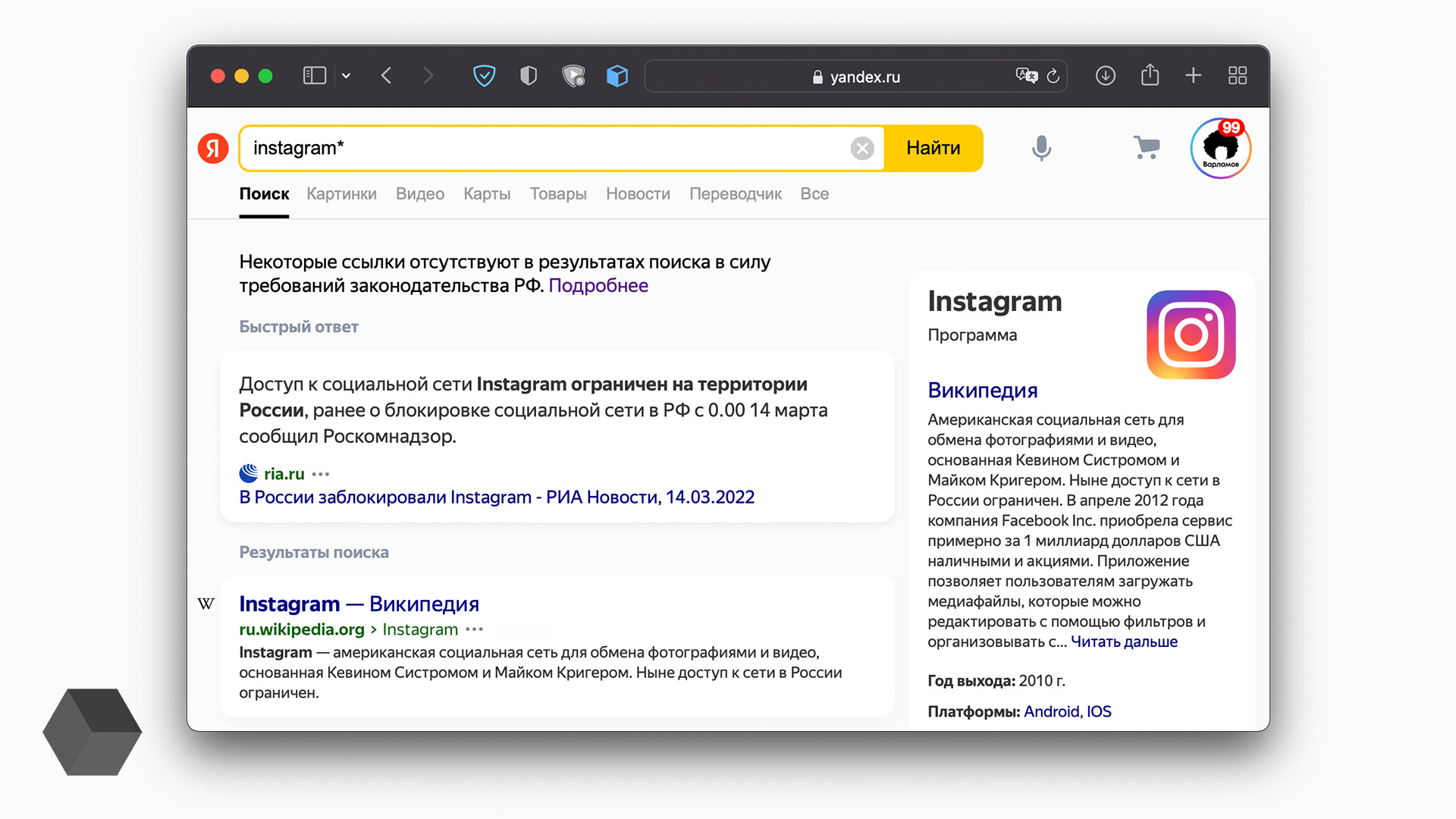Switch to the Видео tab
The width and height of the screenshot is (1456, 819).
pyautogui.click(x=420, y=194)
